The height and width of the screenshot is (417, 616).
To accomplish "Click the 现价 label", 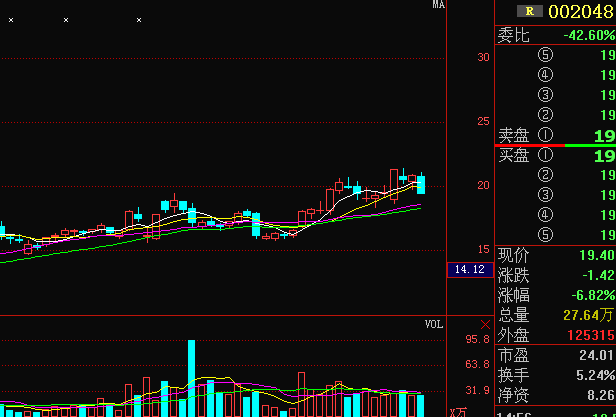I will [514, 255].
